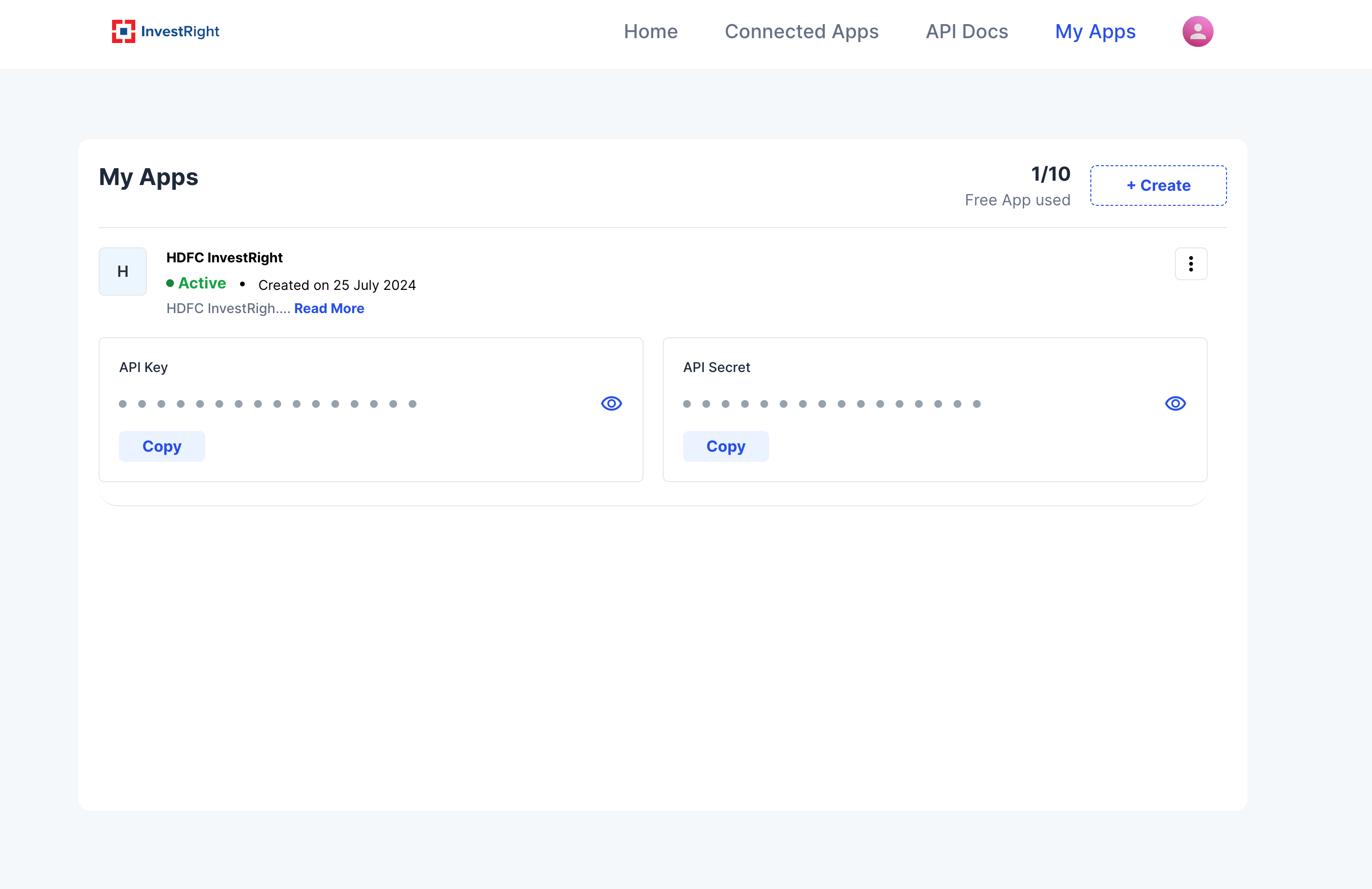1372x889 pixels.
Task: Click the H app icon tile
Action: (123, 272)
